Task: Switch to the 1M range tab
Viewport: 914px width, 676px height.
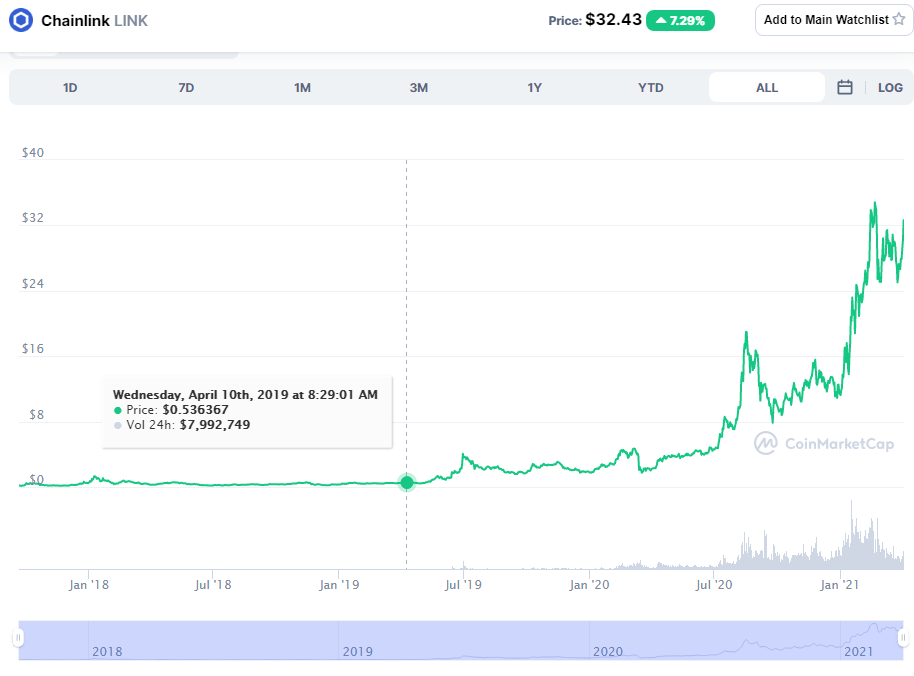Action: 302,87
